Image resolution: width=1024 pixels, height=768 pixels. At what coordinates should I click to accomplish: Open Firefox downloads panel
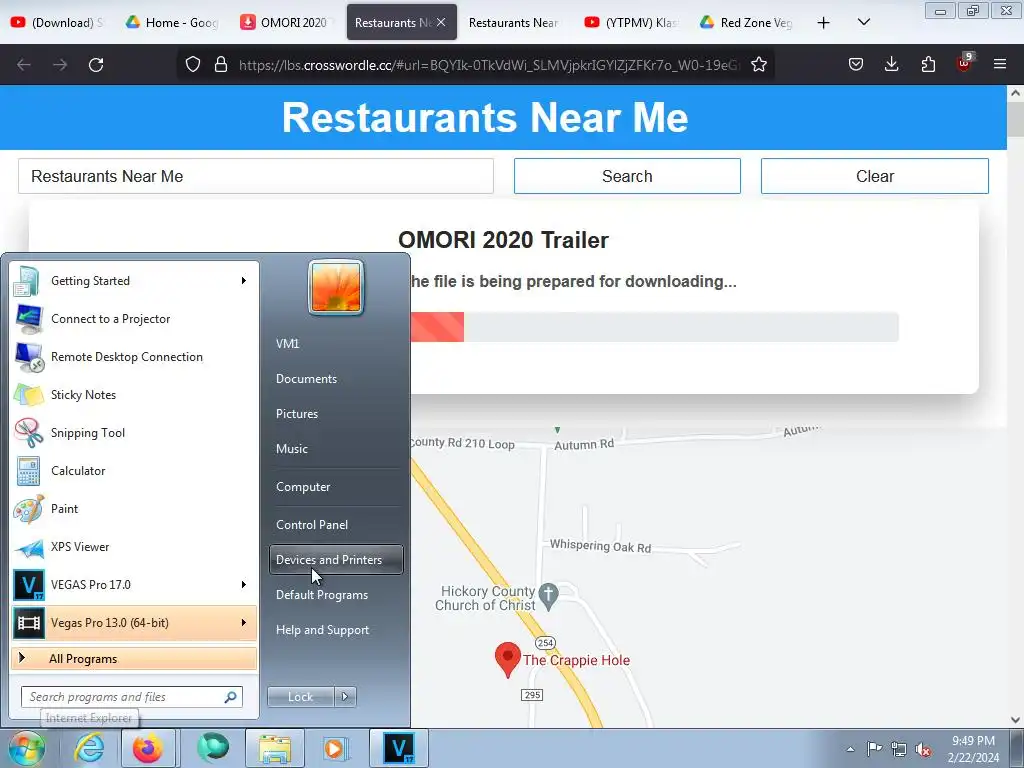pos(891,65)
